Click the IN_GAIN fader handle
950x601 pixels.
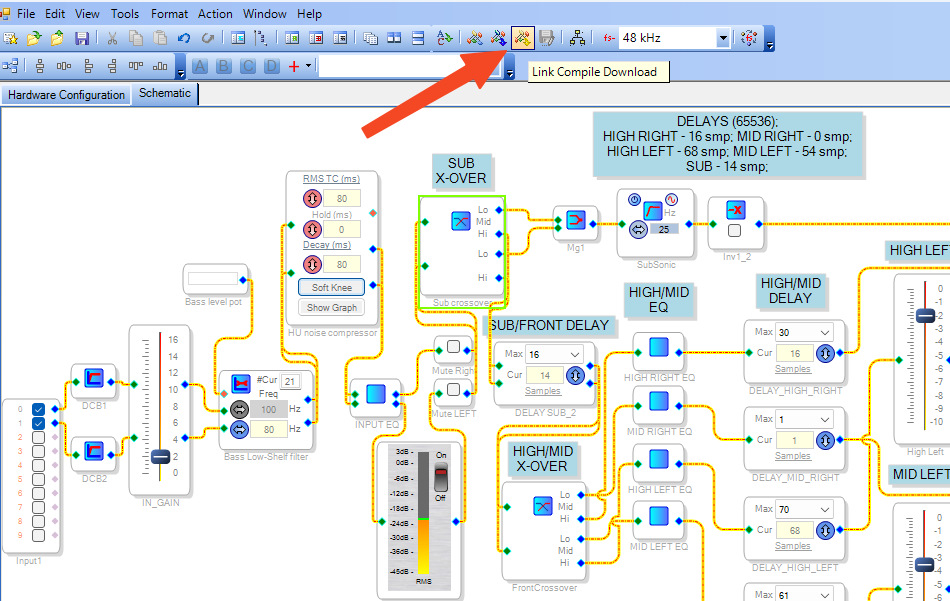pos(161,457)
